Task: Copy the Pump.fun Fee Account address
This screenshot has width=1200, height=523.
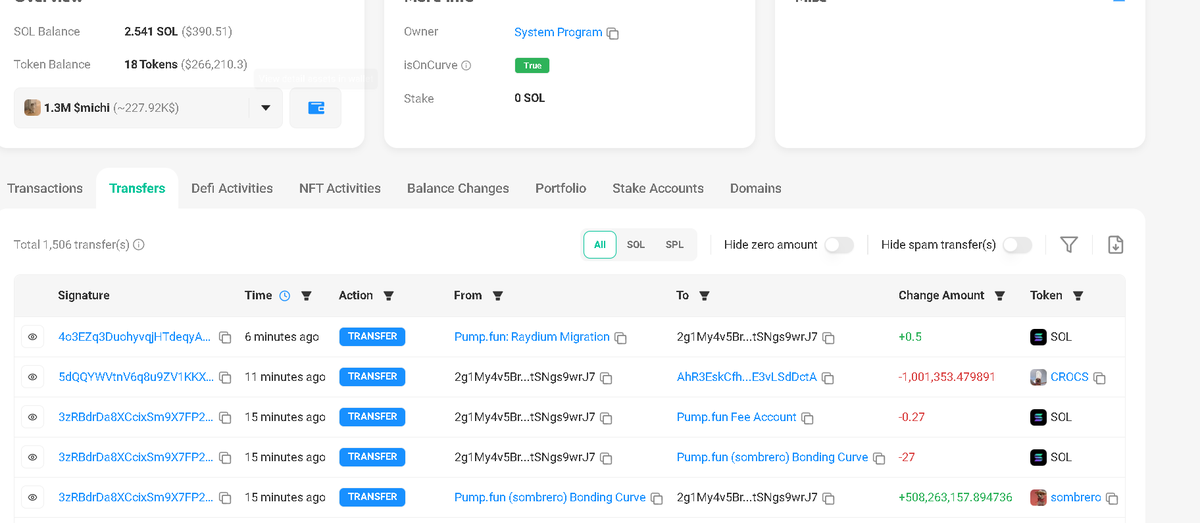Action: 808,418
